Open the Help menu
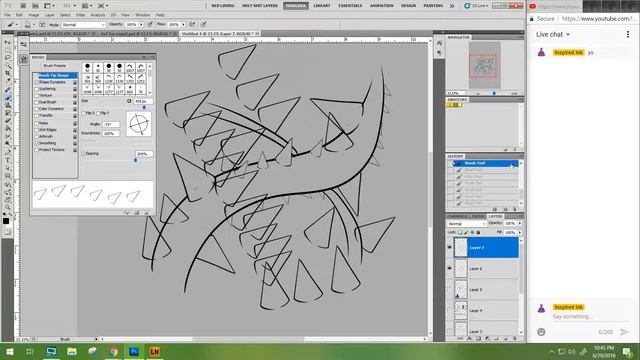This screenshot has height=360, width=640. pos(160,15)
